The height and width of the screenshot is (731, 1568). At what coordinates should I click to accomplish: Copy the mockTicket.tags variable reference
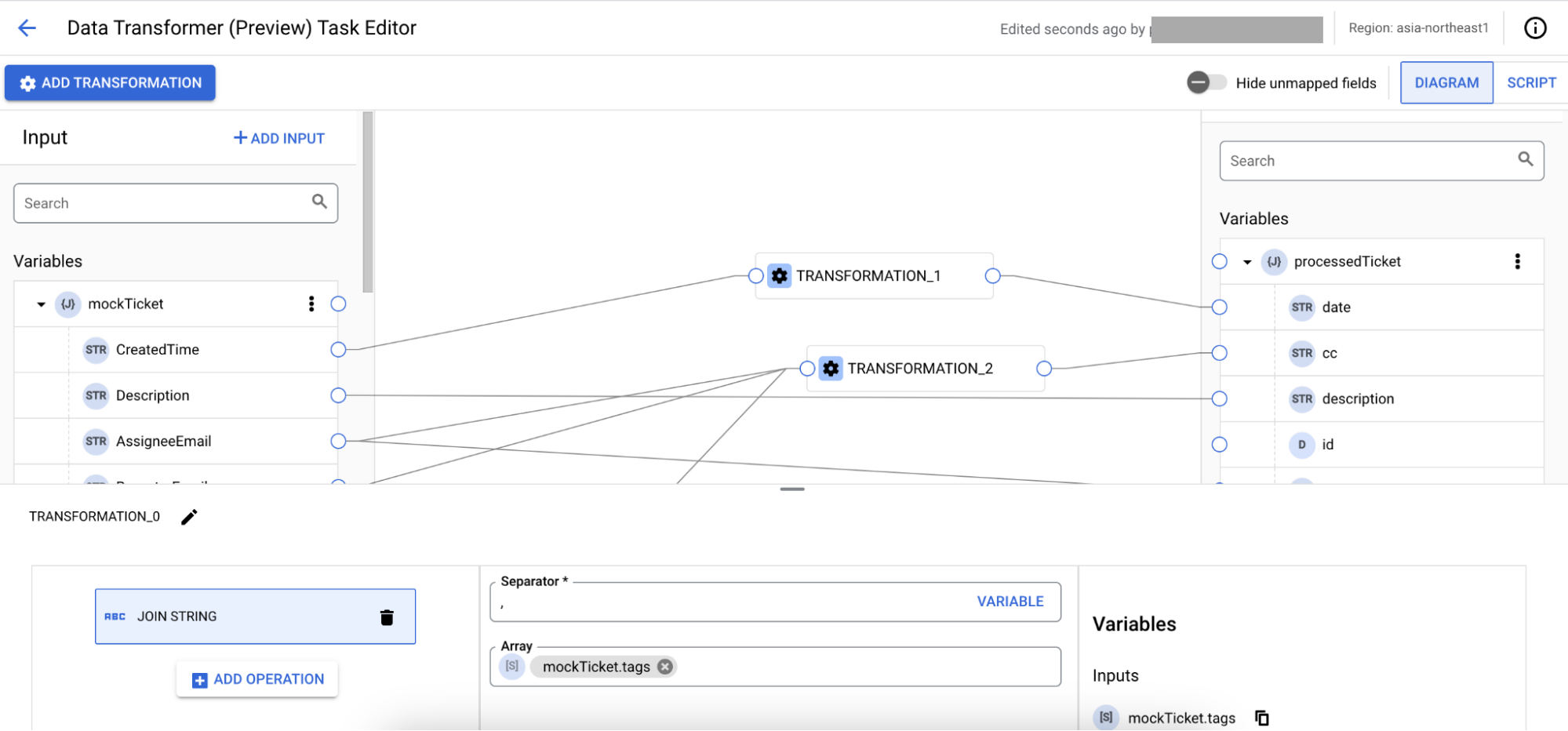tap(1261, 717)
